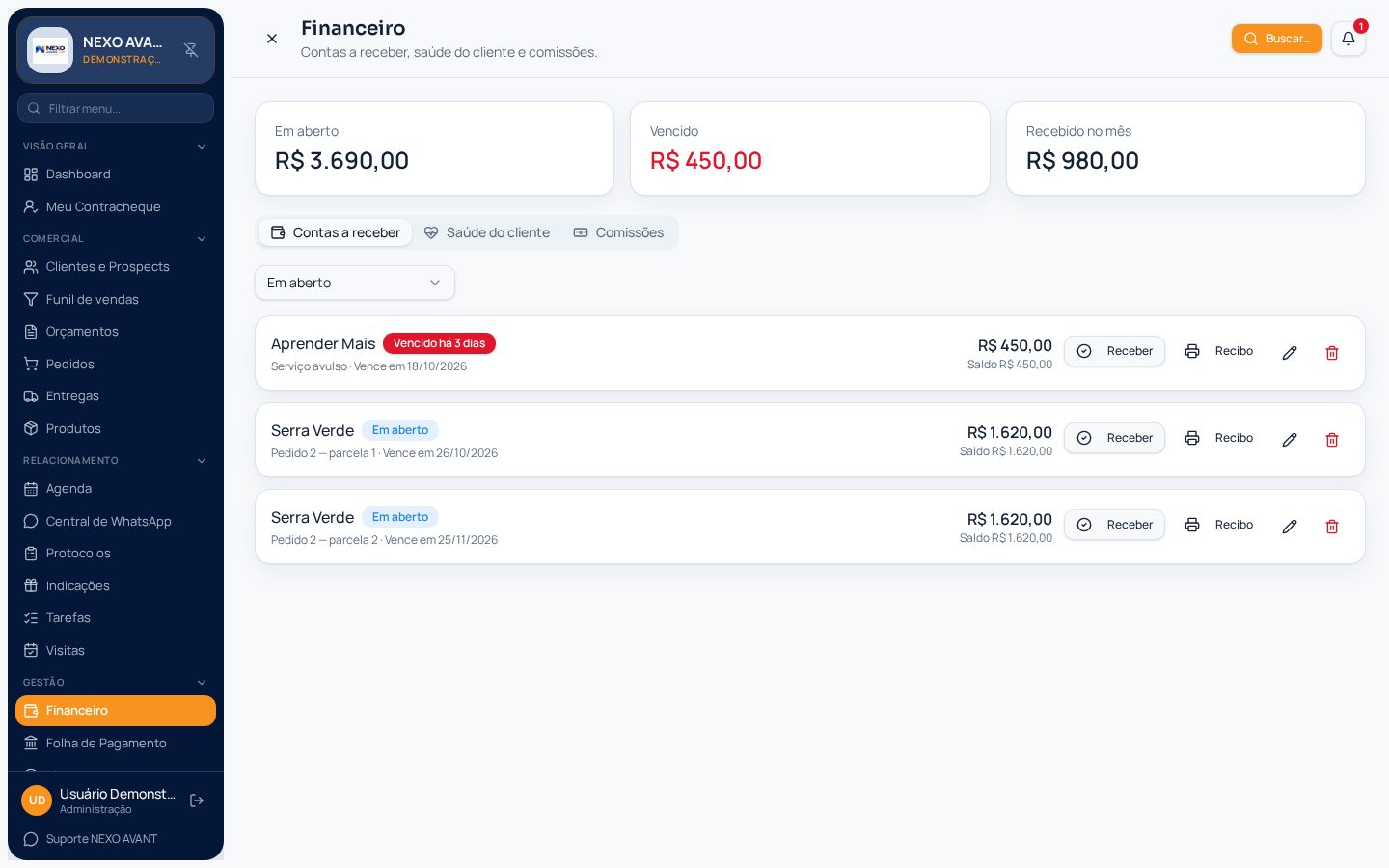
Task: Open Meu Contracheque in the sidebar
Action: [x=116, y=206]
